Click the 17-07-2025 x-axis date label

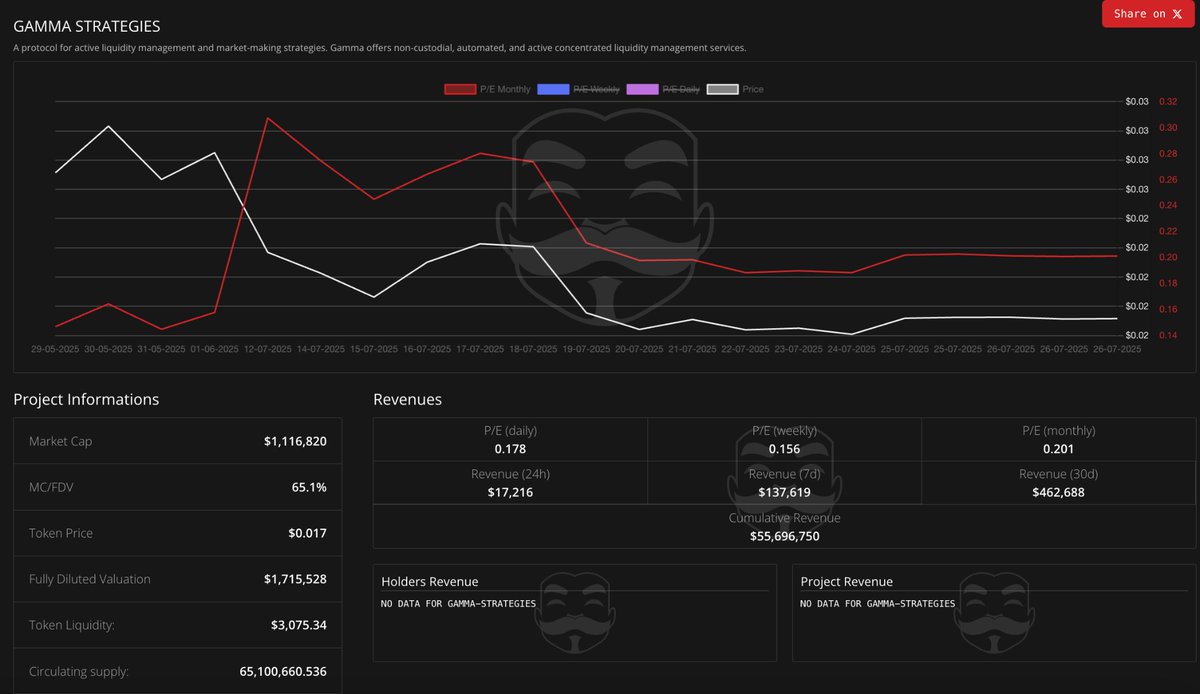point(480,349)
